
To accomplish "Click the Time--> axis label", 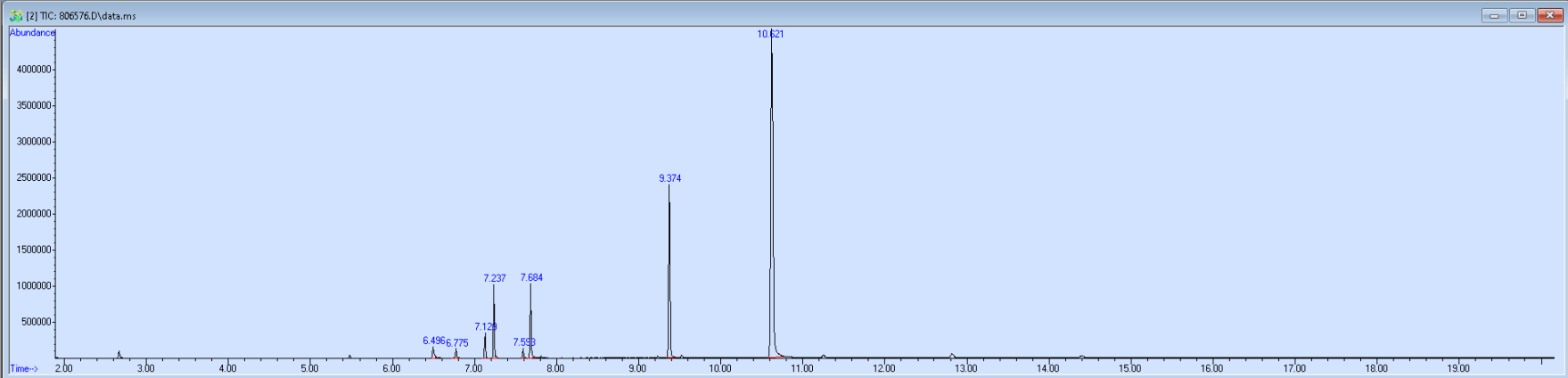I will point(24,368).
